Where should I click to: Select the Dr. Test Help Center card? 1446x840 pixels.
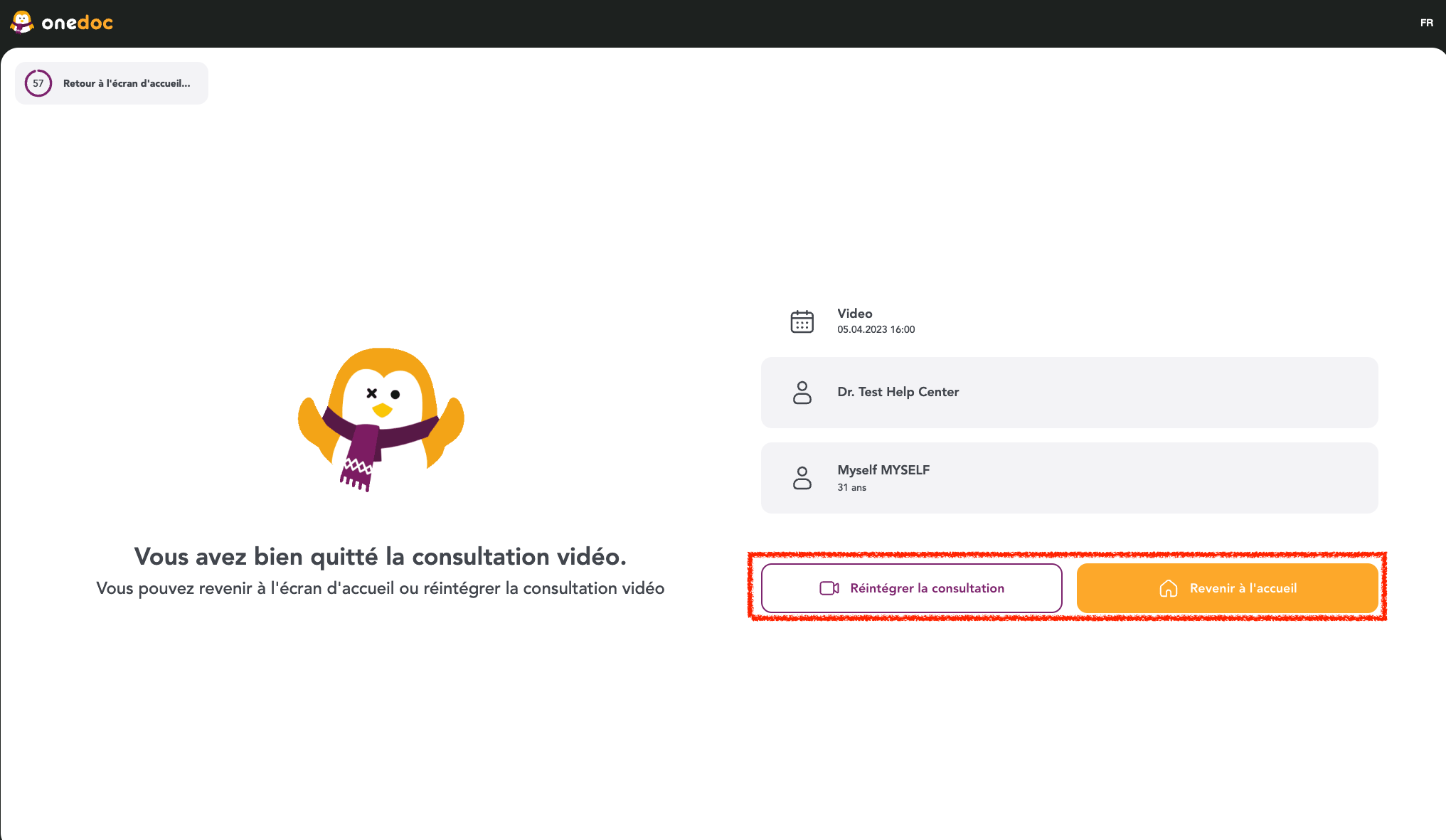tap(1068, 393)
